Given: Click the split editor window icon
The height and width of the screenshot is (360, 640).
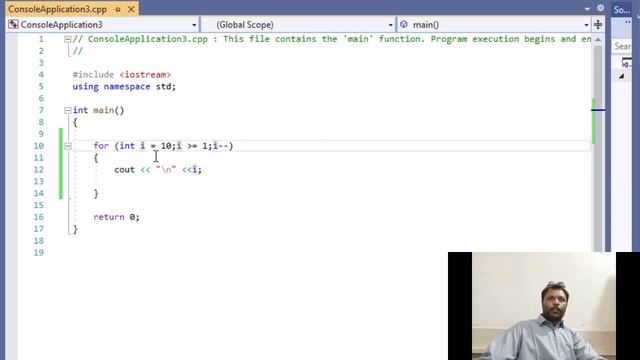Looking at the screenshot, I should pos(598,25).
